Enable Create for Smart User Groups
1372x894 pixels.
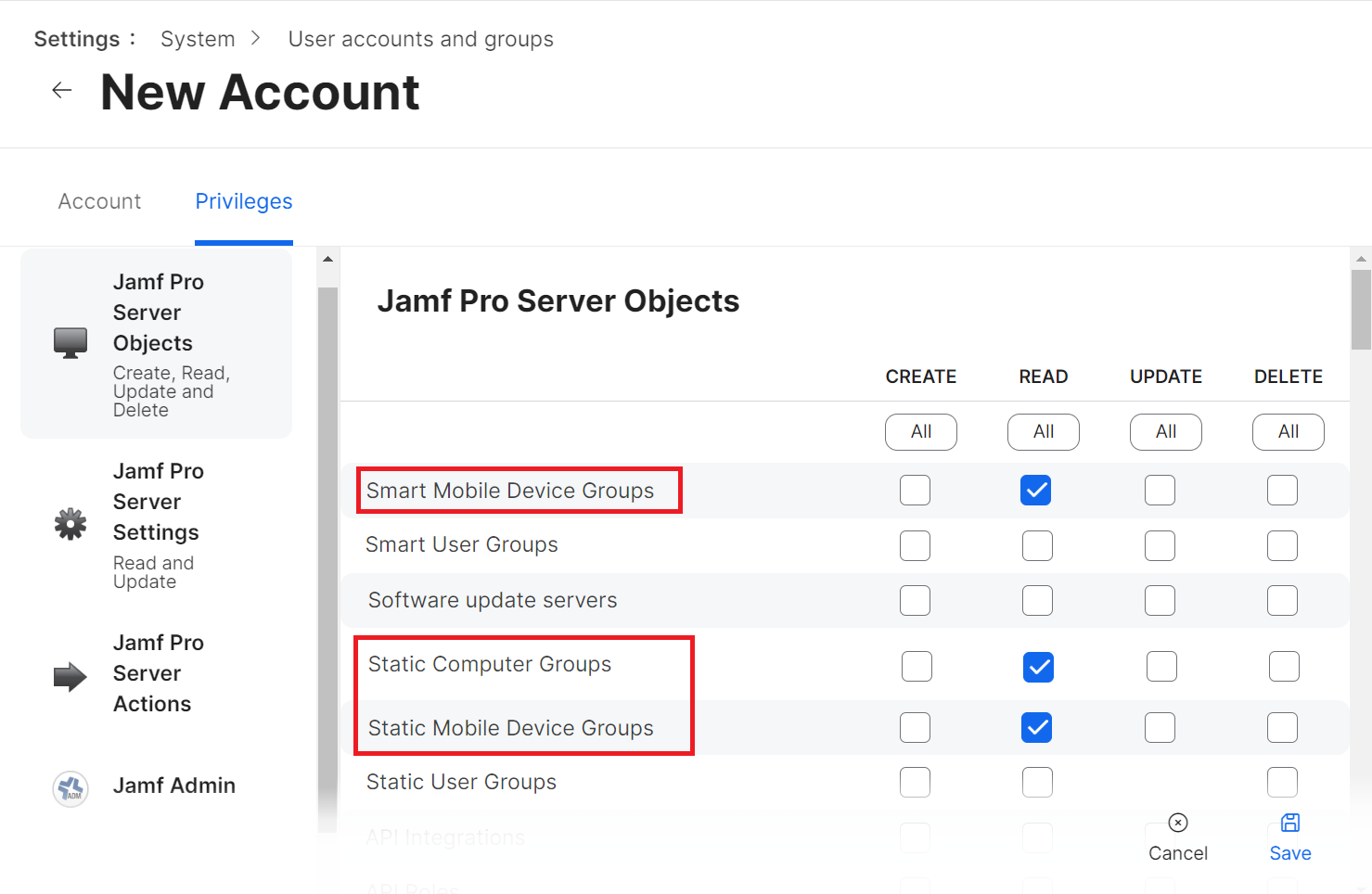(x=915, y=545)
